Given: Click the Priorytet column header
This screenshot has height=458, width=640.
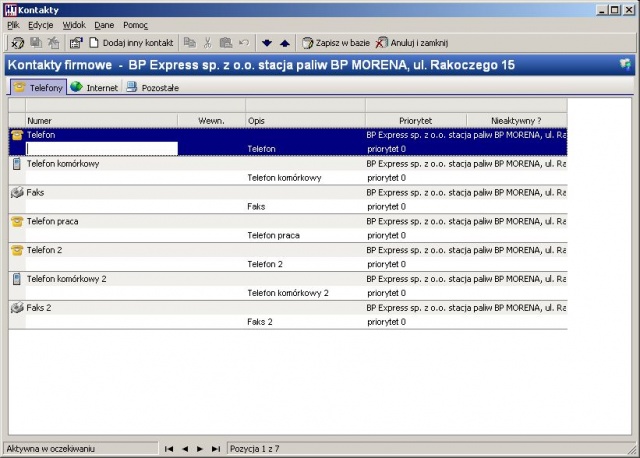Looking at the screenshot, I should (416, 121).
